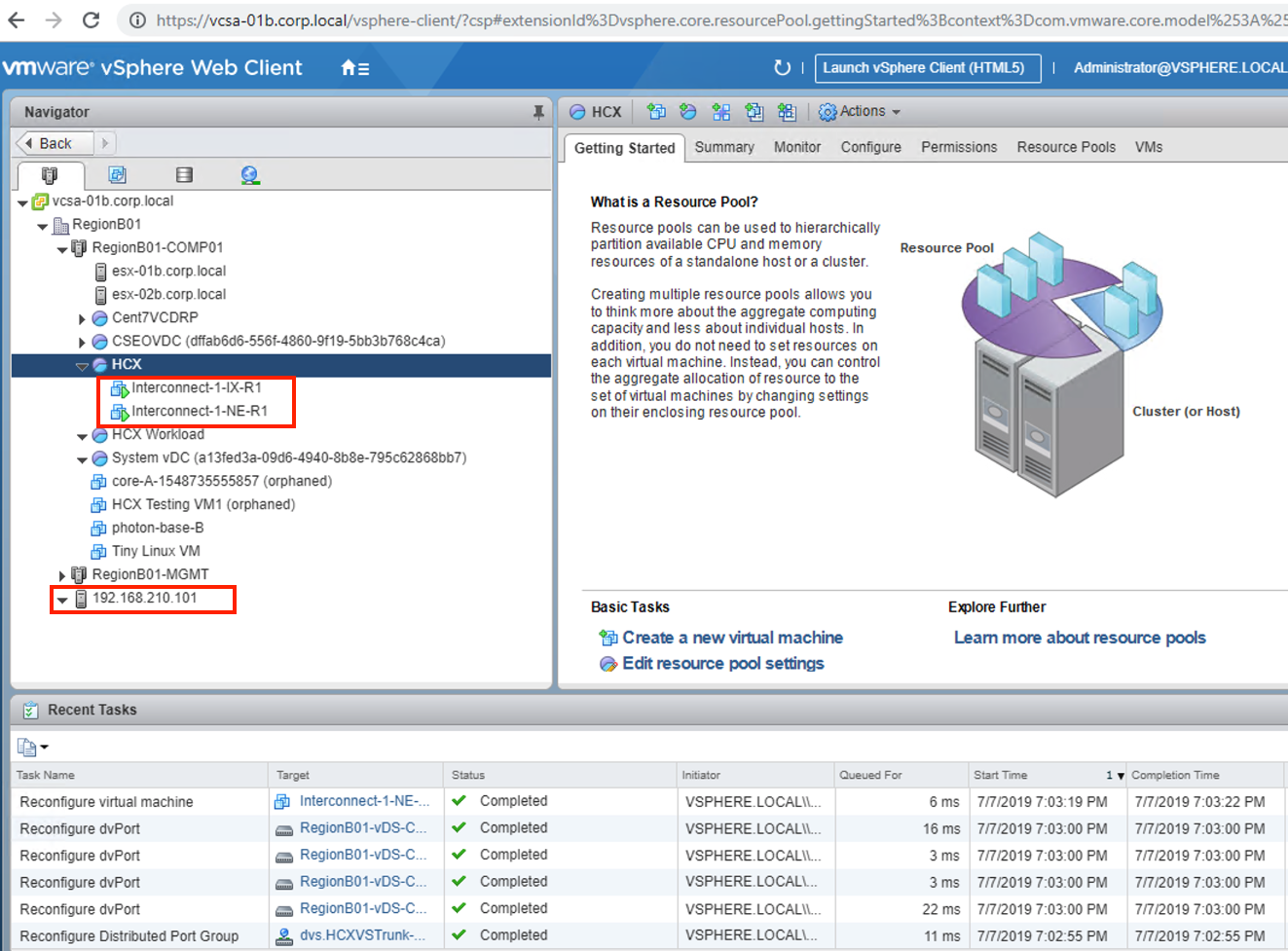1288x951 pixels.
Task: Collapse the HCX resource pool node
Action: 83,366
